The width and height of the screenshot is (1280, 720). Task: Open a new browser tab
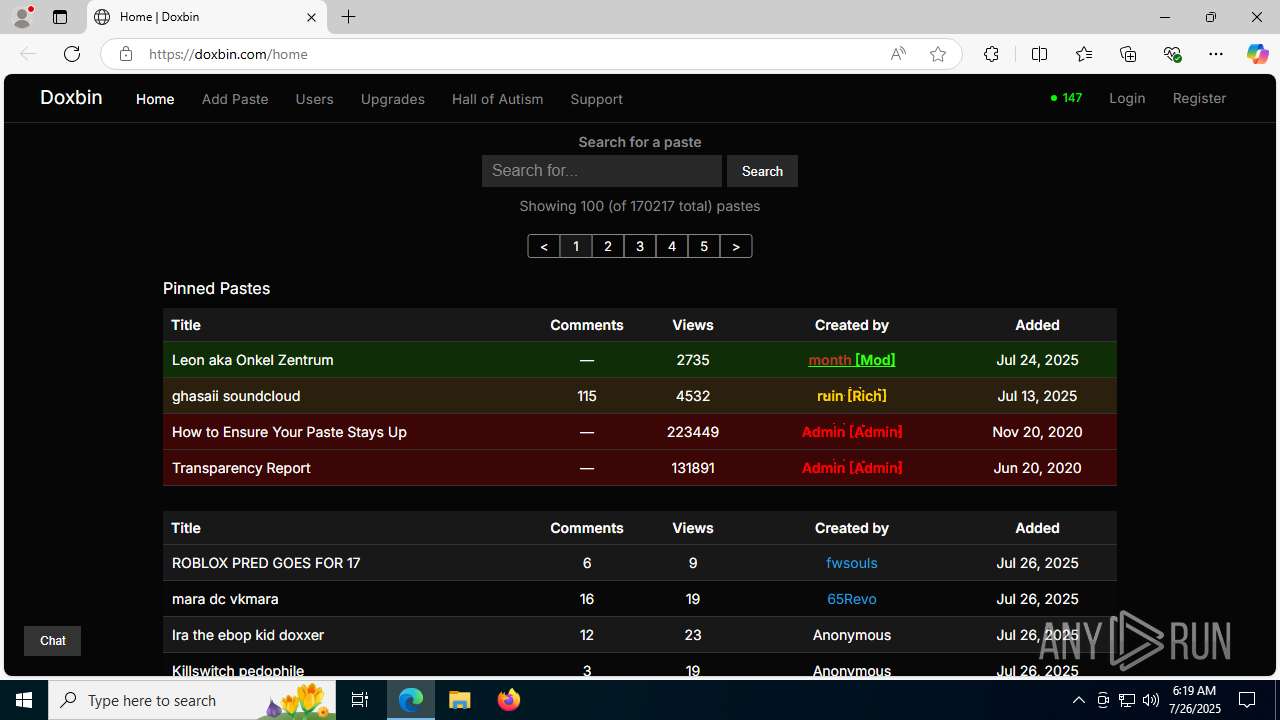pyautogui.click(x=348, y=17)
